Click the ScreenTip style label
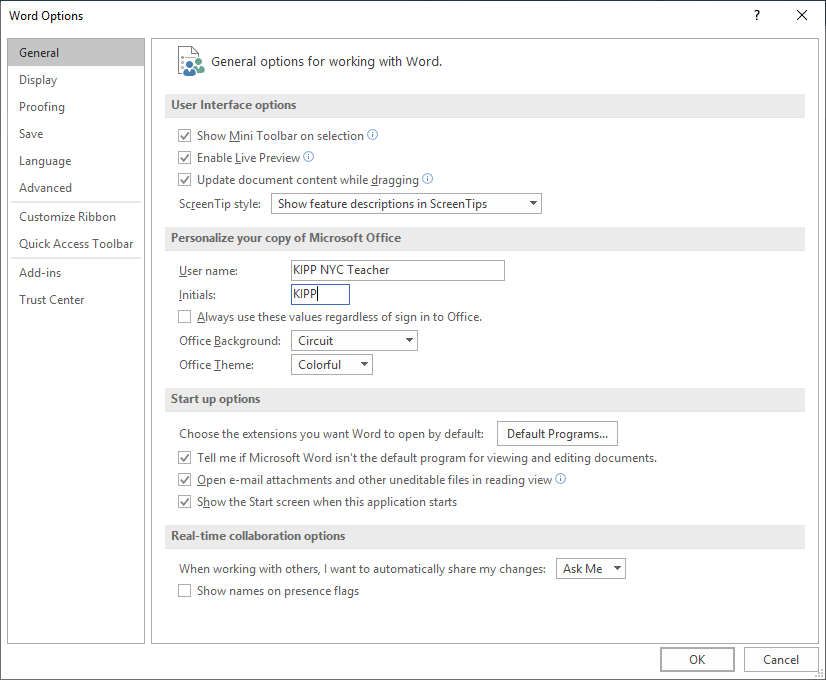The image size is (826, 680). 220,204
